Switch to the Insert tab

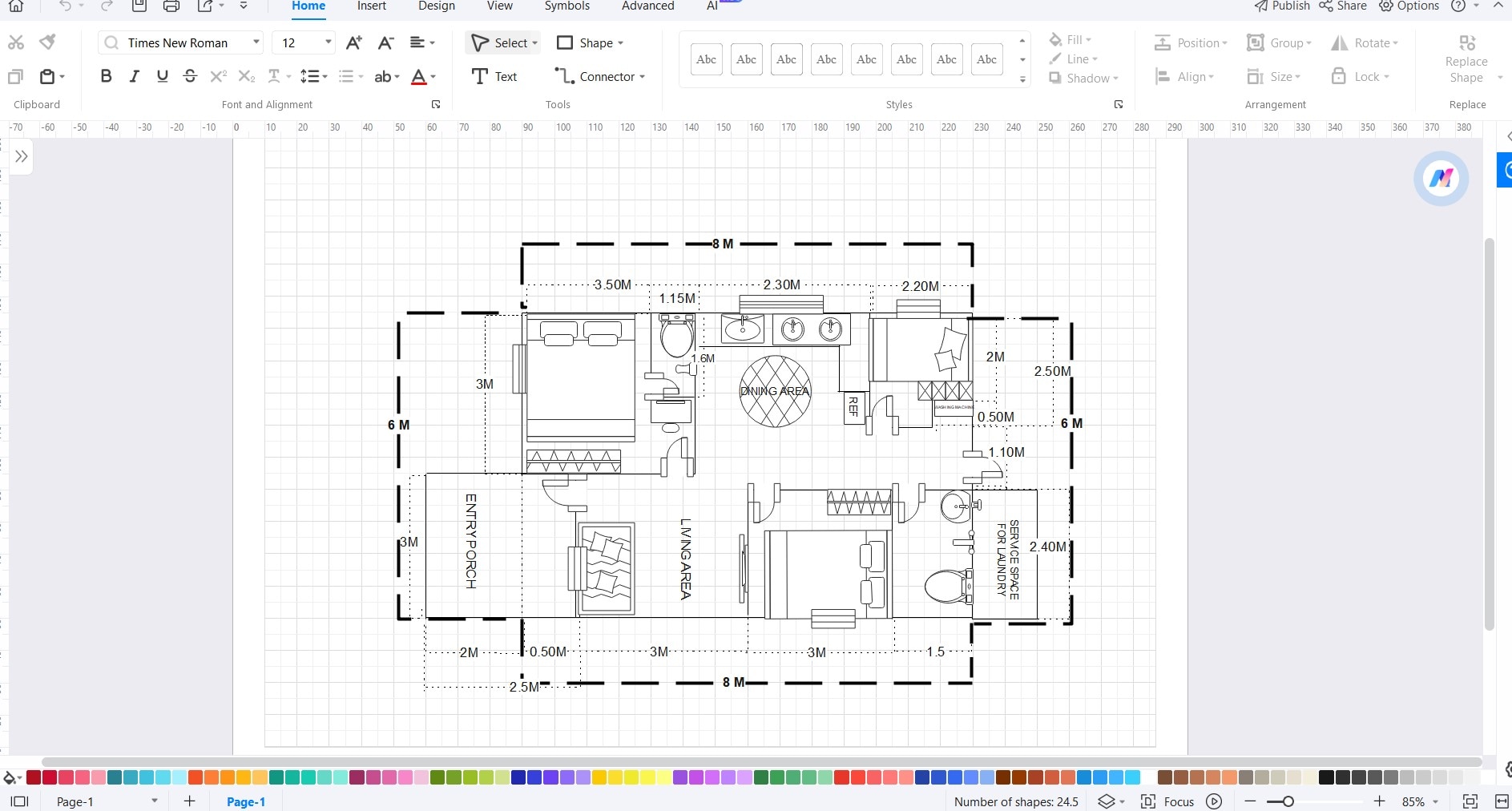pos(372,6)
